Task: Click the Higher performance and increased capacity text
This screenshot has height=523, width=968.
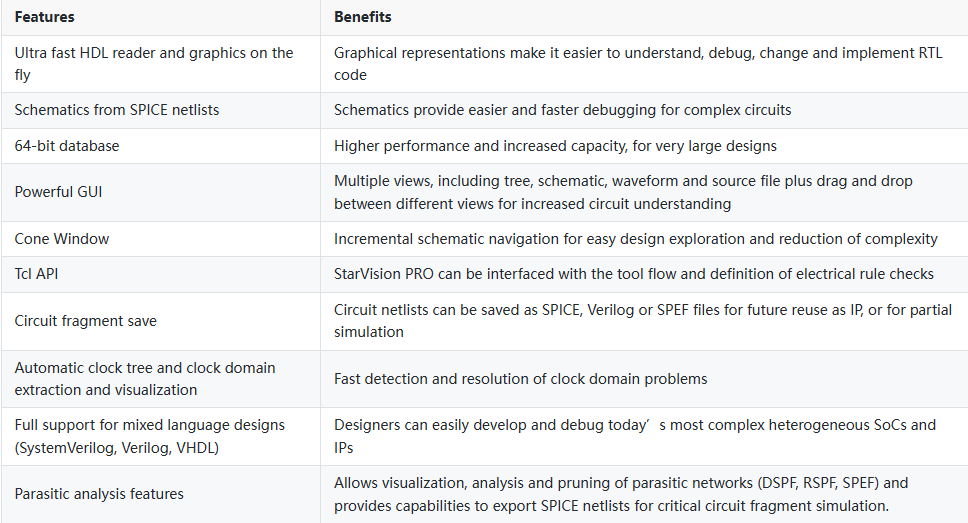Action: [555, 146]
